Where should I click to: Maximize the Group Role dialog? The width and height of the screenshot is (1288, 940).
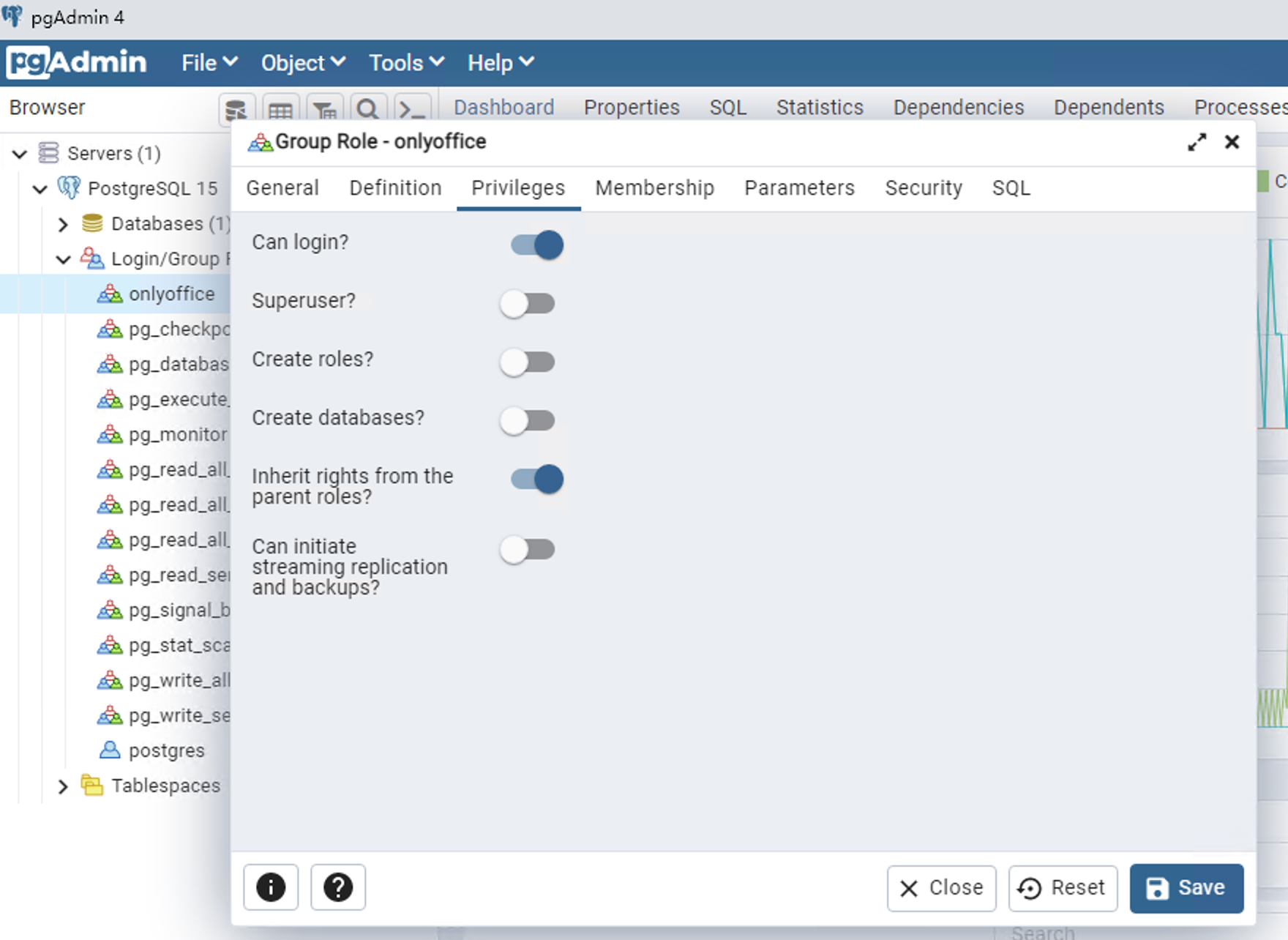tap(1197, 142)
